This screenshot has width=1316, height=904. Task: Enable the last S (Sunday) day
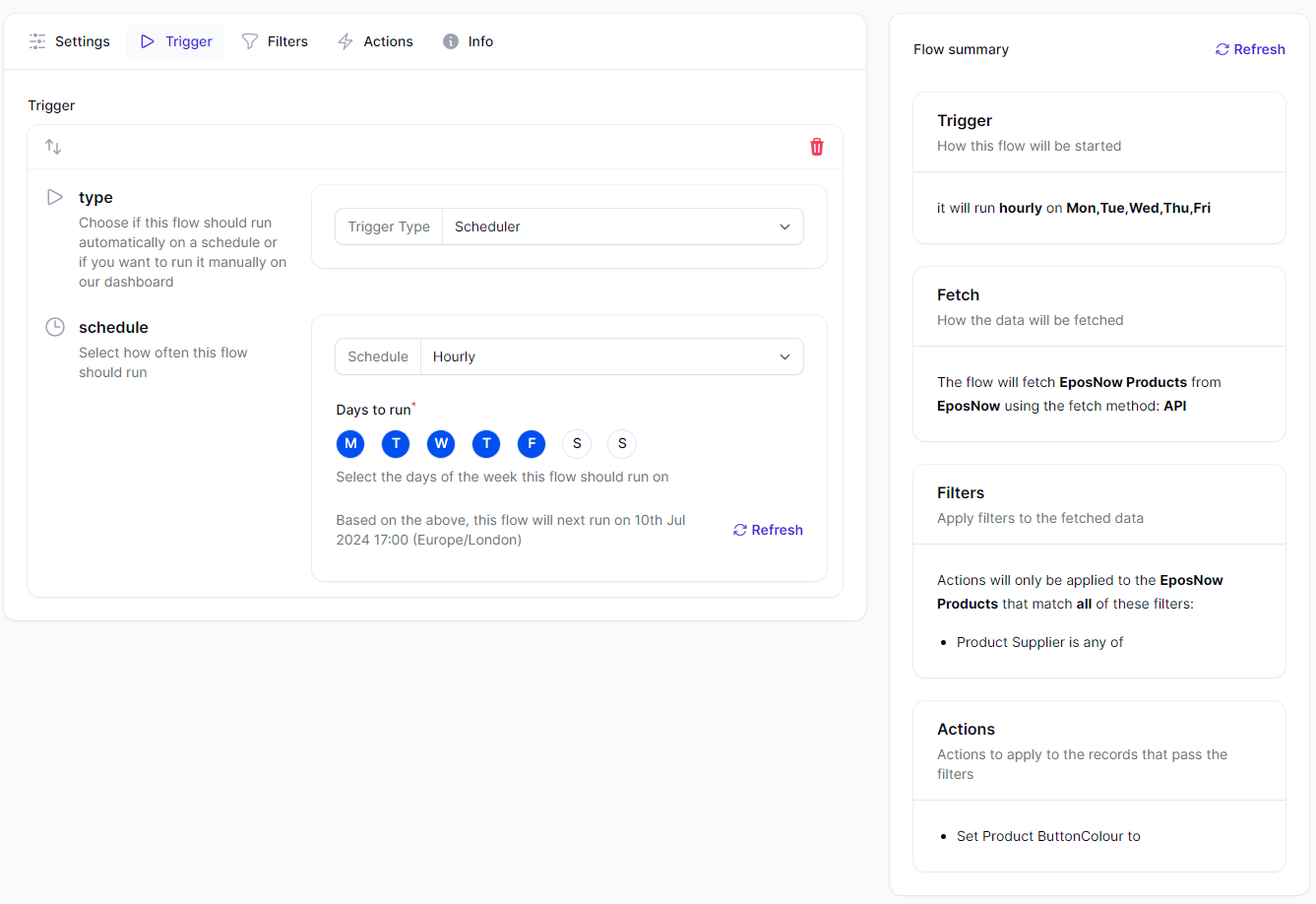[x=622, y=444]
